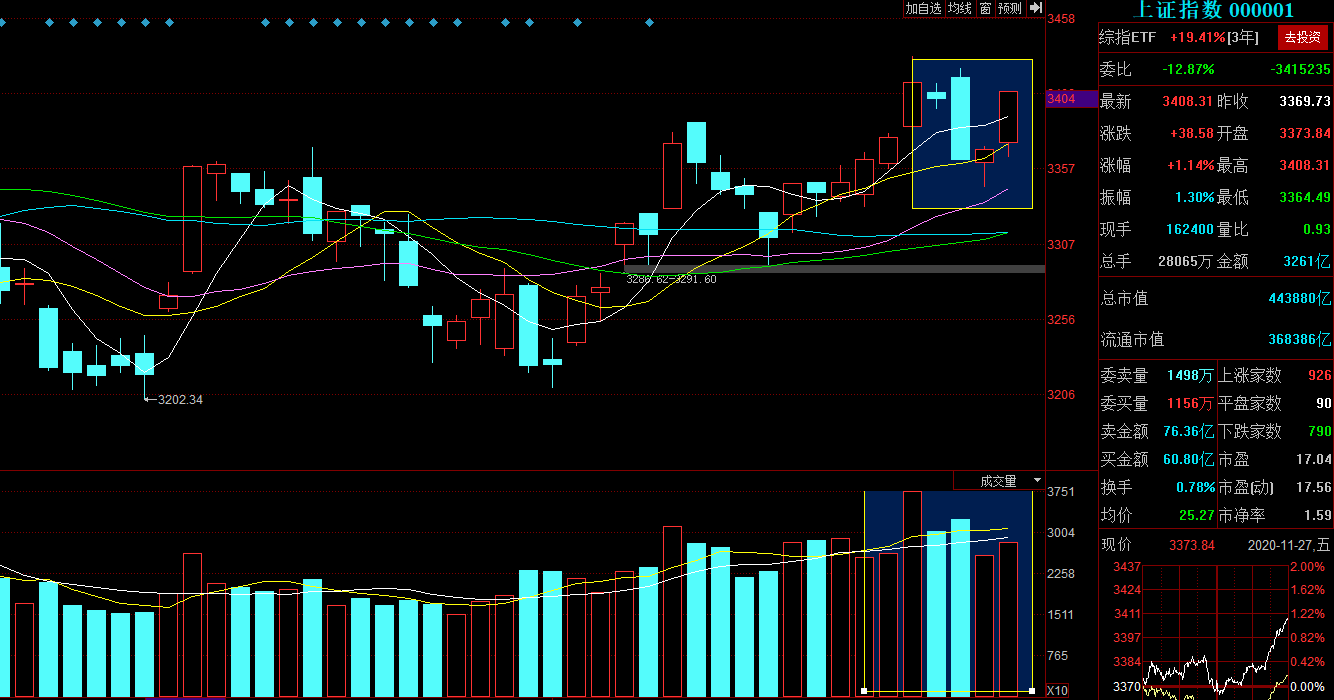Toggle the 均线 moving average lines
This screenshot has height=700, width=1334.
click(x=960, y=8)
